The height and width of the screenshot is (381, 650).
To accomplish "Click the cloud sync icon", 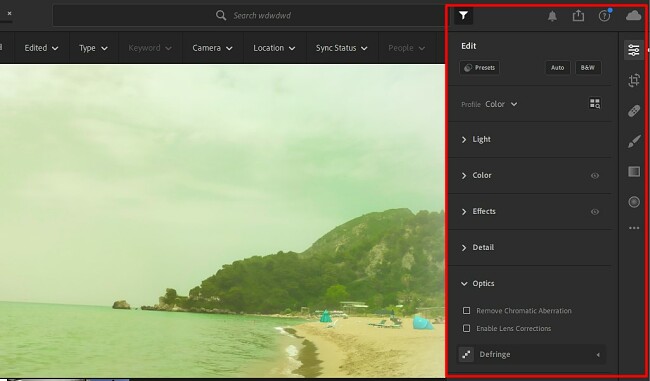I will coord(633,16).
